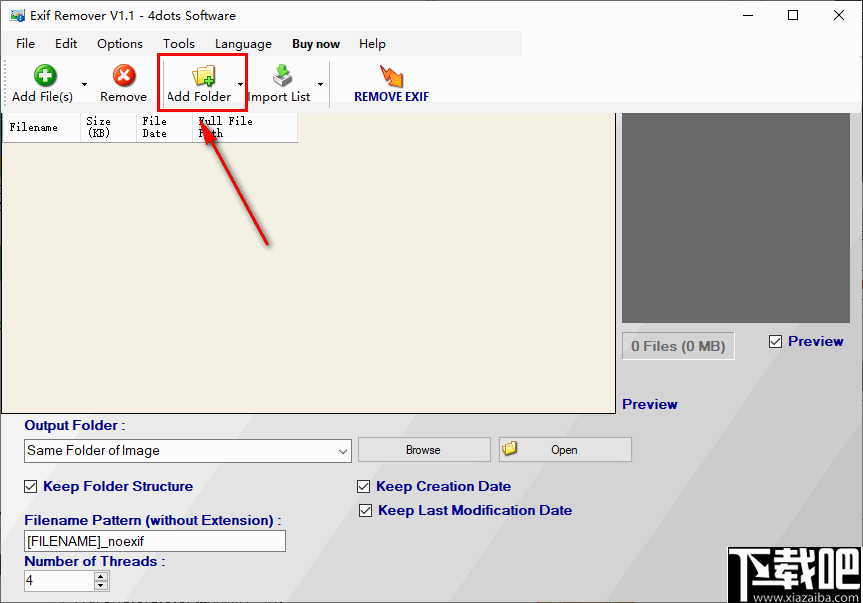Screen dimensions: 863x603
Task: Open the Import List dropdown arrow
Action: (x=322, y=83)
